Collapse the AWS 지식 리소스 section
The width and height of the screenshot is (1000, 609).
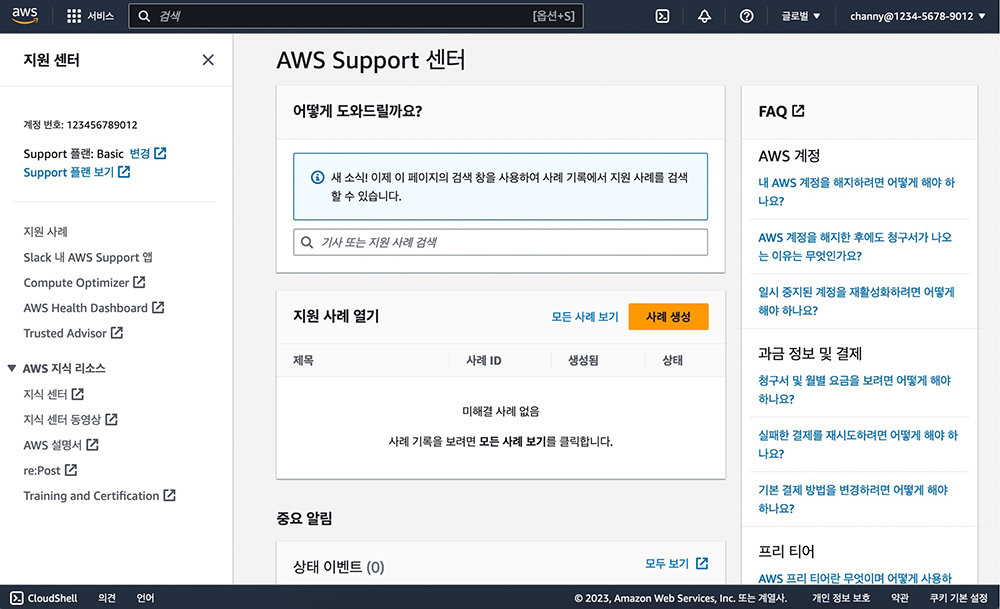(x=12, y=368)
